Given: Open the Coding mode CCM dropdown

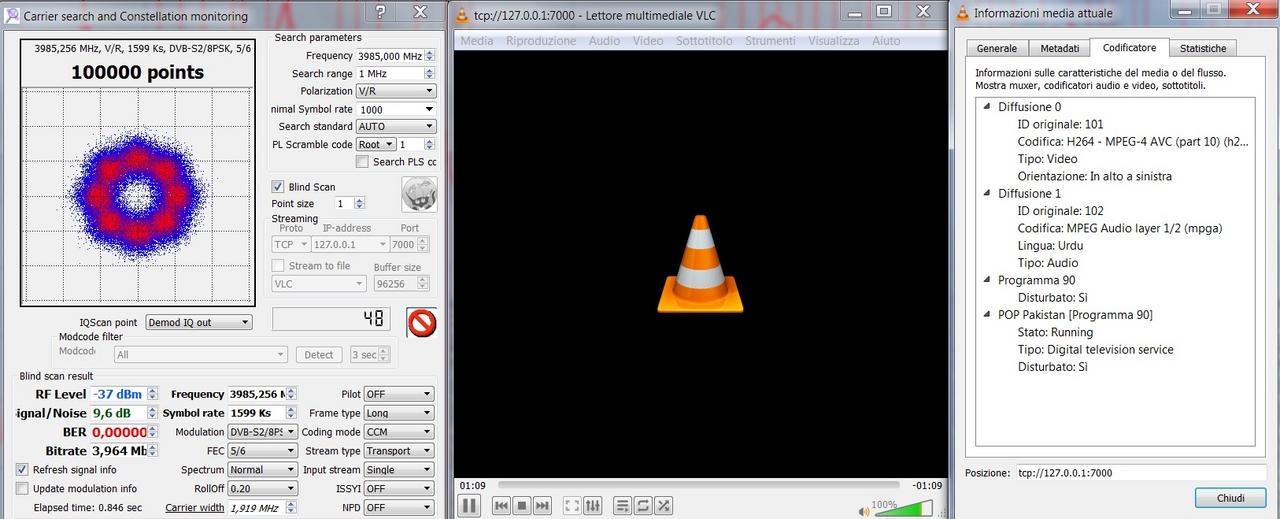Looking at the screenshot, I should coord(399,432).
